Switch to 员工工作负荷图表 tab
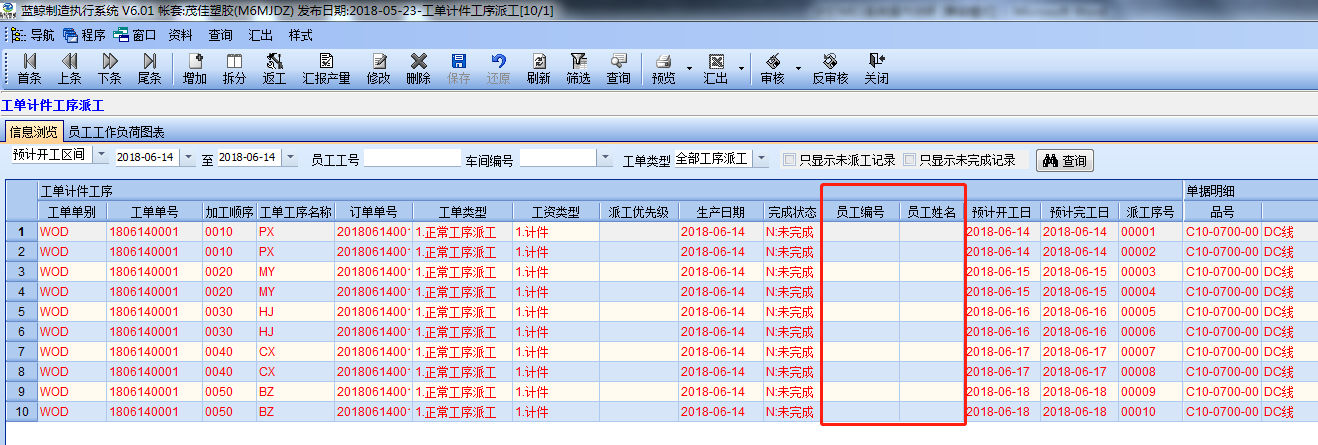Image resolution: width=1318 pixels, height=445 pixels. (x=116, y=132)
